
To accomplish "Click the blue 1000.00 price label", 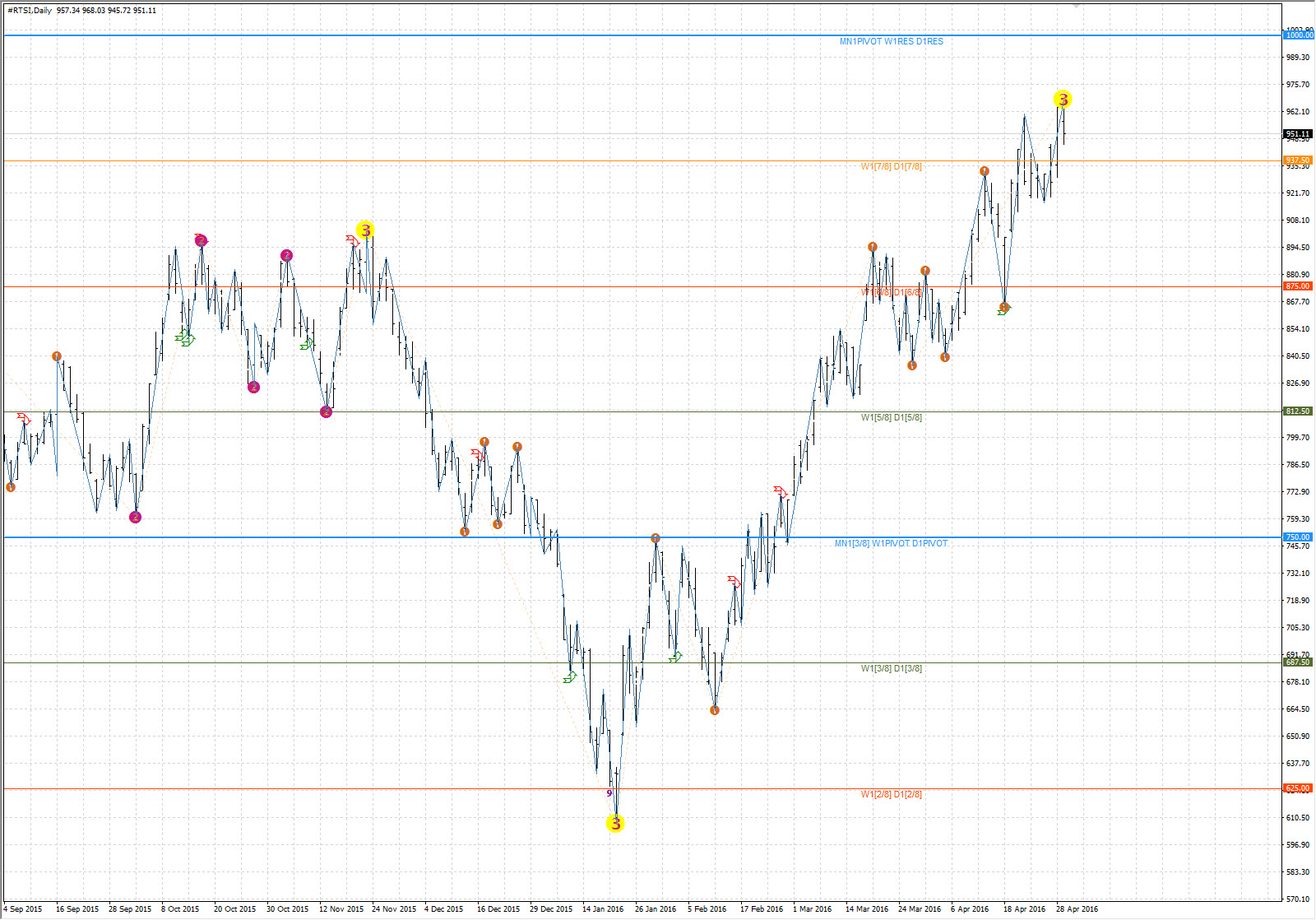I will [x=1299, y=35].
